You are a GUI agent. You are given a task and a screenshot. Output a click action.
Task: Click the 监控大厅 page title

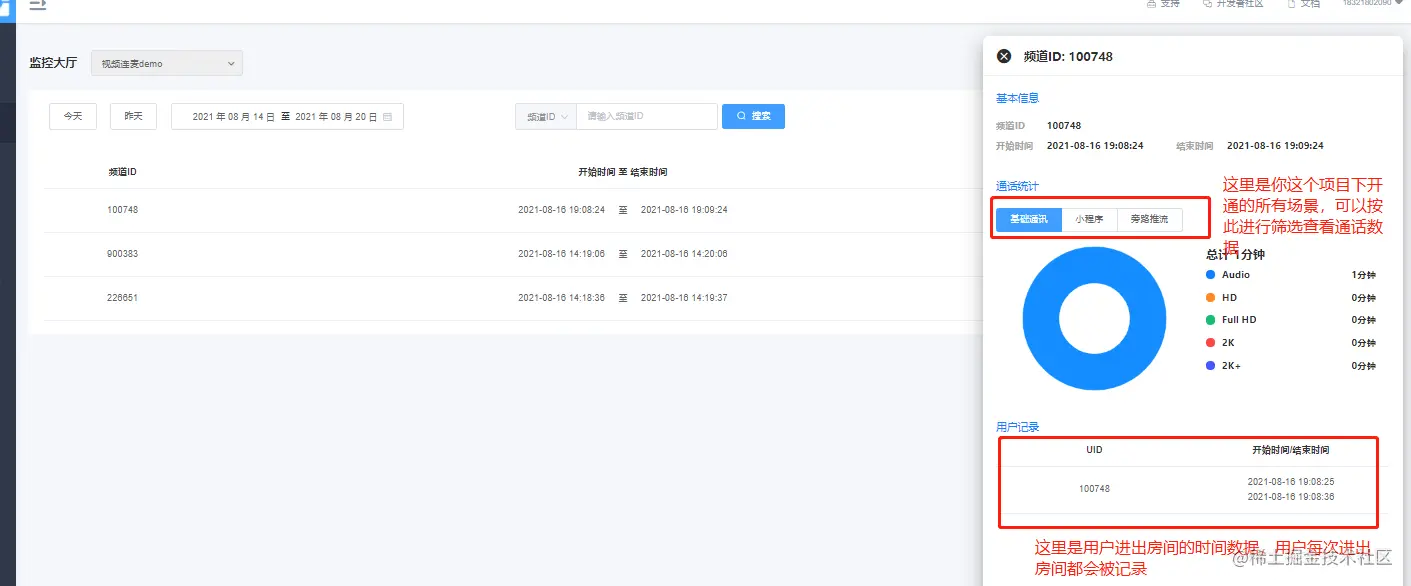[x=53, y=63]
